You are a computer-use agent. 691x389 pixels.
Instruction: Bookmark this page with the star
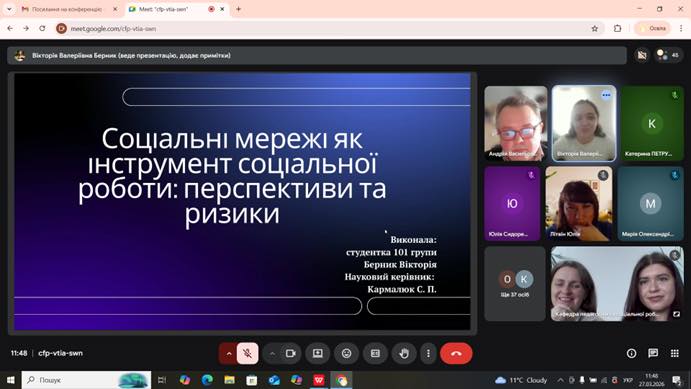(594, 28)
